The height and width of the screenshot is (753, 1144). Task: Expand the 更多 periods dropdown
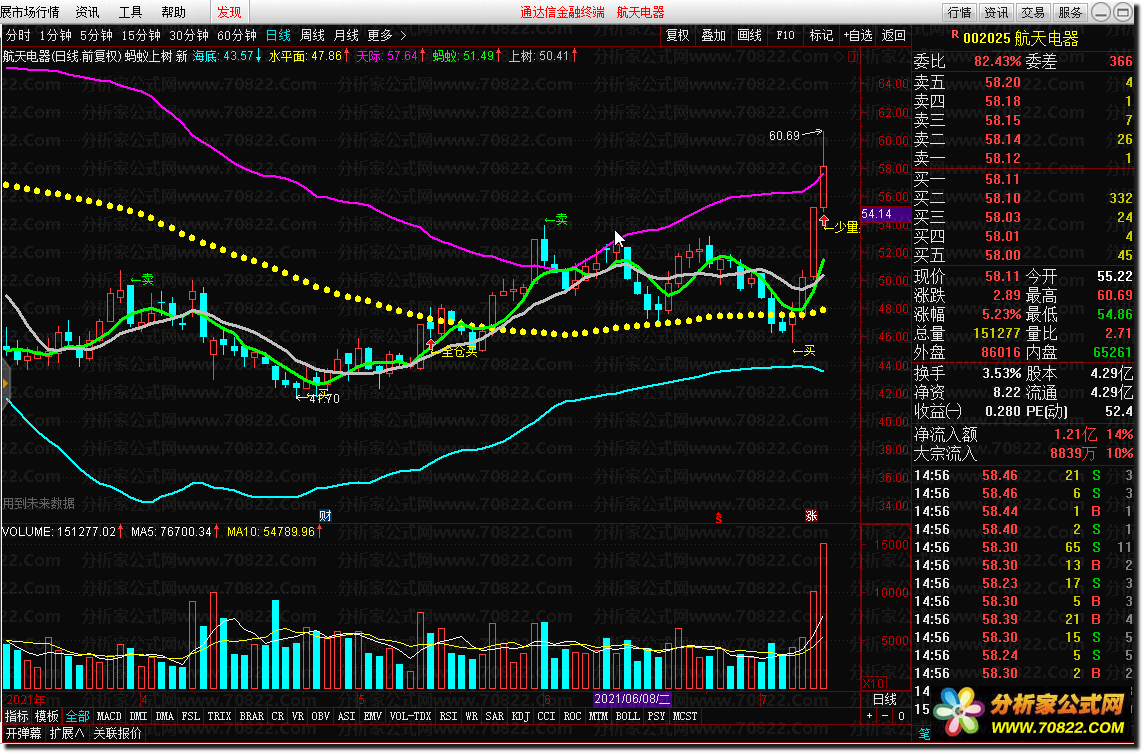coord(387,35)
